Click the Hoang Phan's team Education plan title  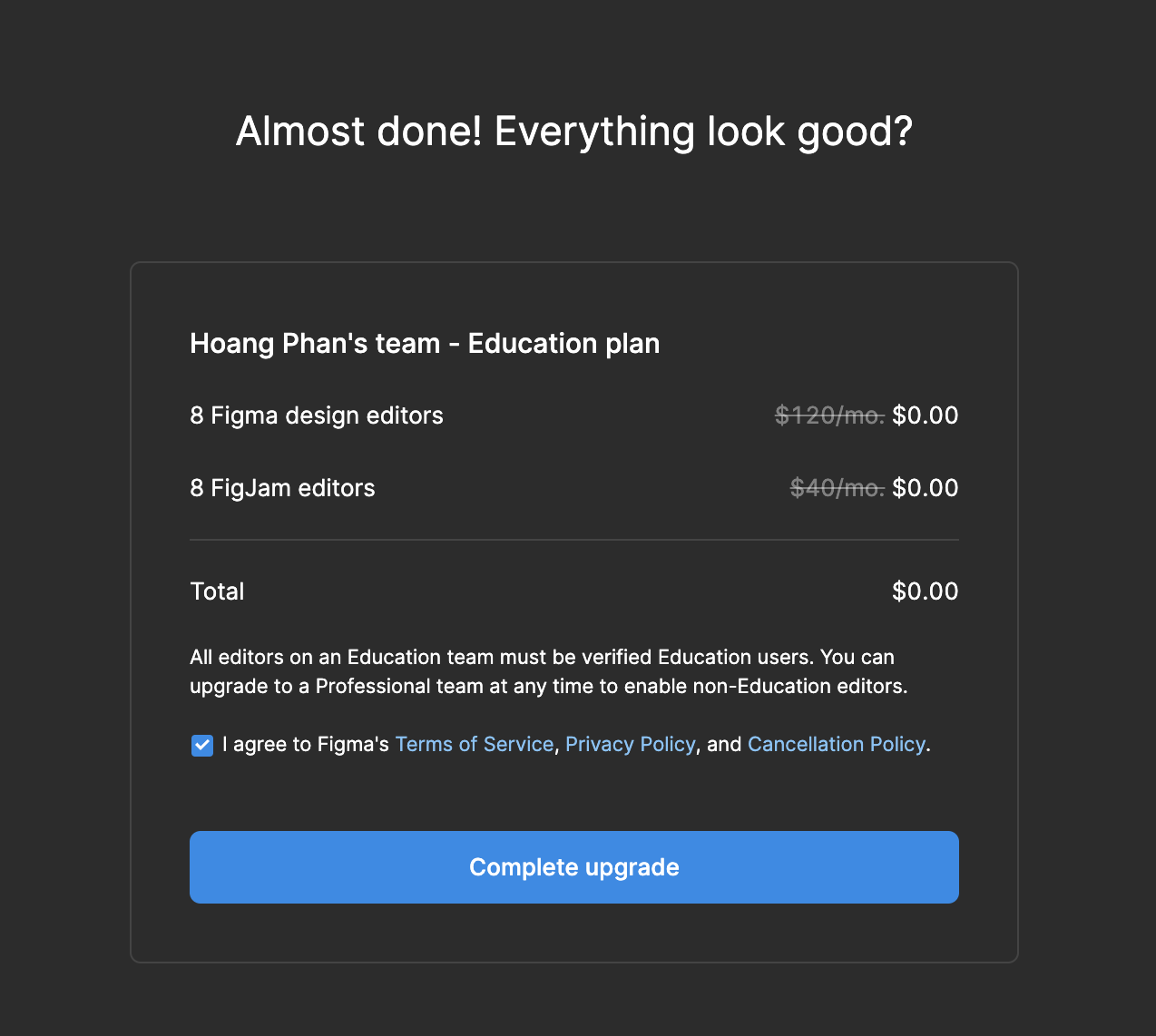click(x=425, y=344)
